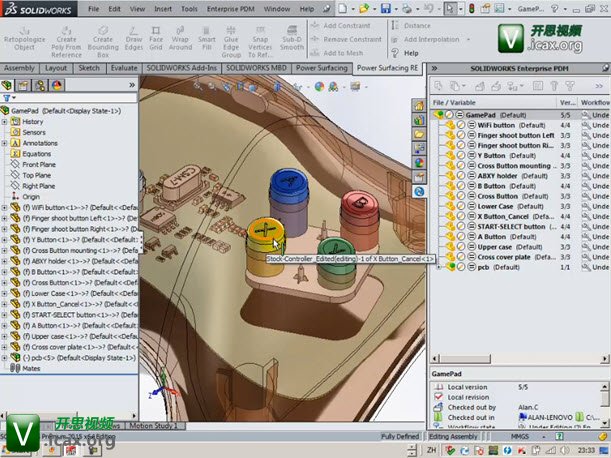Expand the Y Button component node
The width and height of the screenshot is (611, 458).
pos(5,240)
